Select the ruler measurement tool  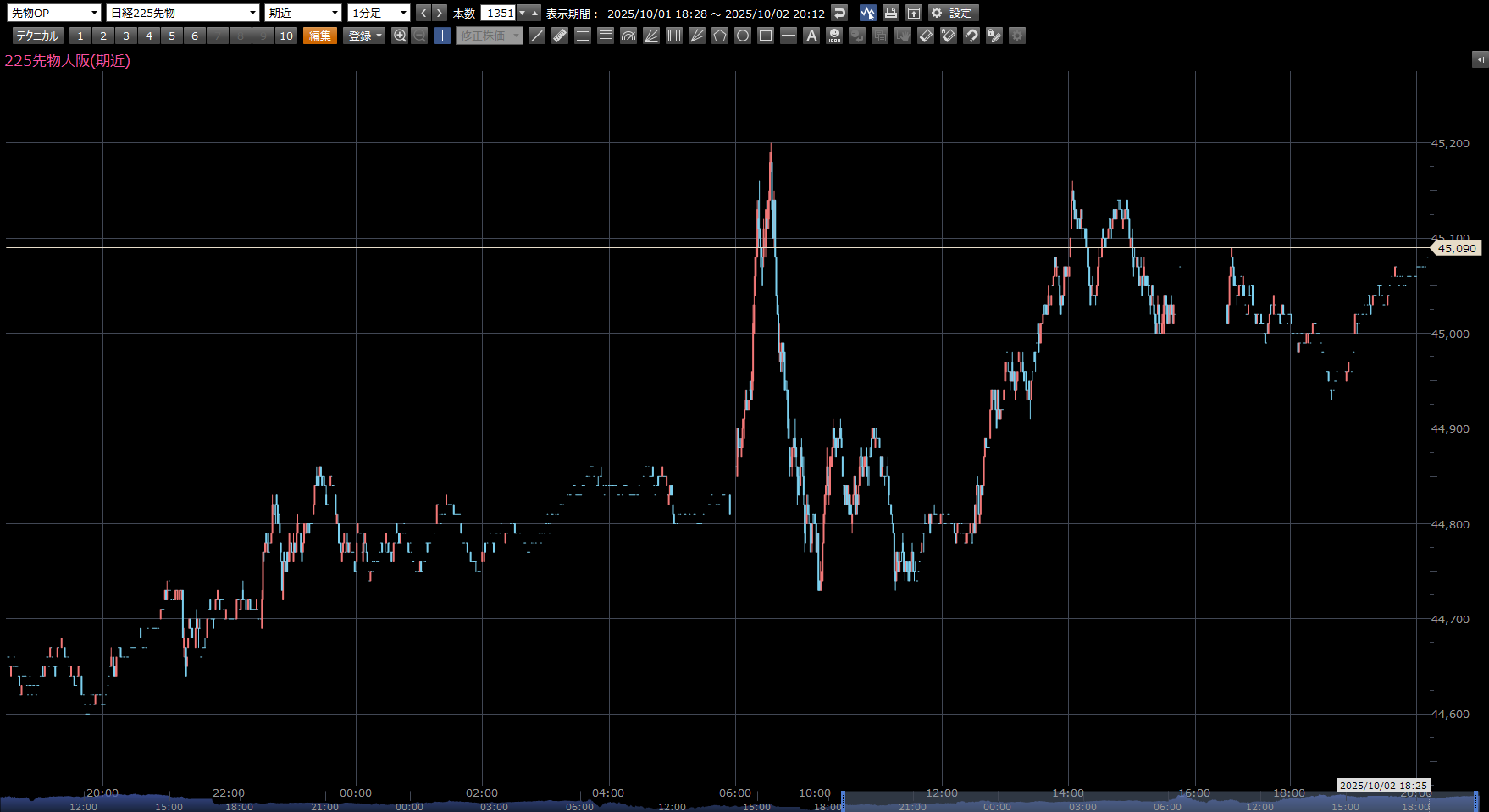[560, 36]
